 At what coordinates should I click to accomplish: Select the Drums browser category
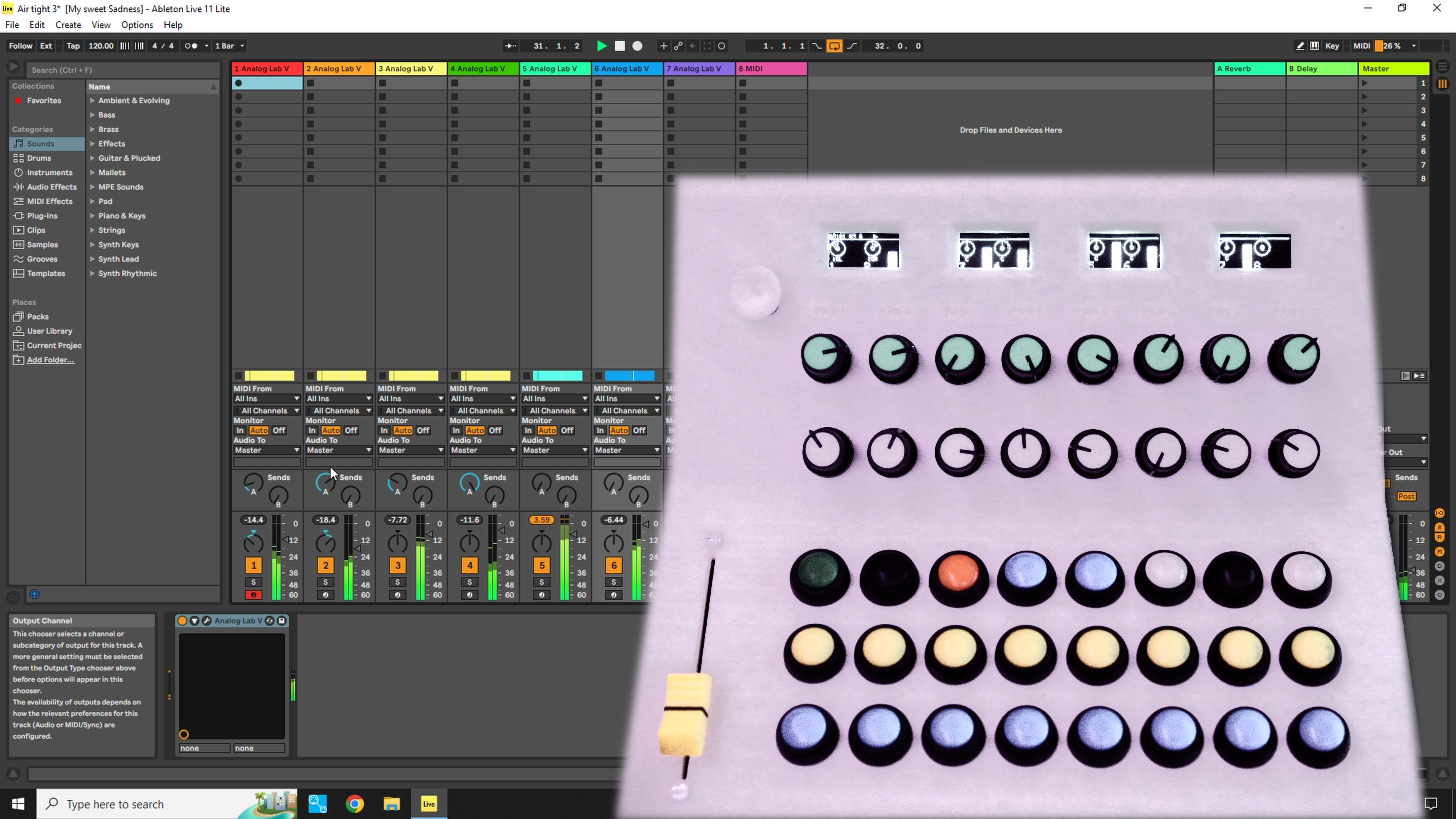(39, 158)
